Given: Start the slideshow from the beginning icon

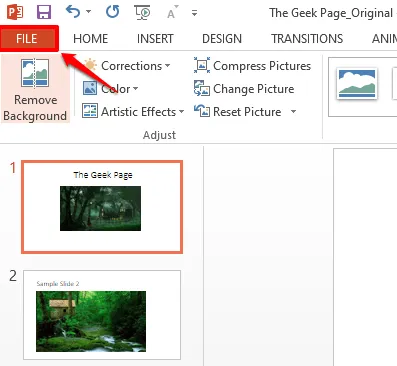Looking at the screenshot, I should click(142, 12).
